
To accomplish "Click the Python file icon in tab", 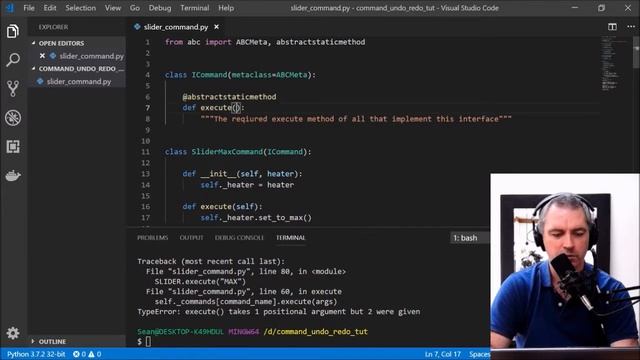I will pyautogui.click(x=137, y=27).
